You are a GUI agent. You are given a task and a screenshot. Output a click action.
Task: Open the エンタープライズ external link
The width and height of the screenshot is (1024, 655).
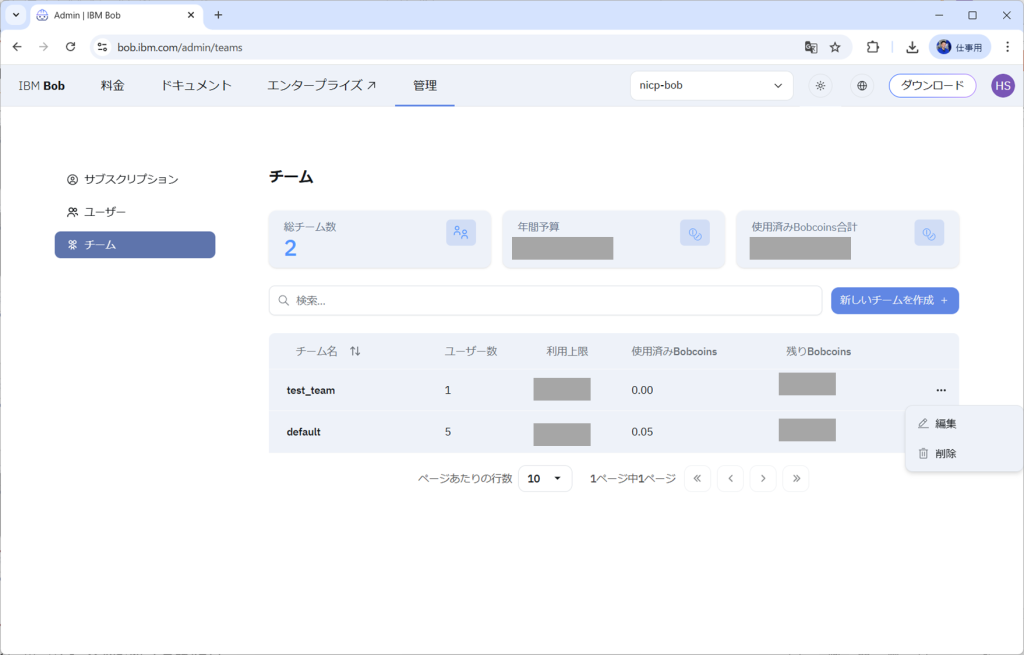coord(321,86)
